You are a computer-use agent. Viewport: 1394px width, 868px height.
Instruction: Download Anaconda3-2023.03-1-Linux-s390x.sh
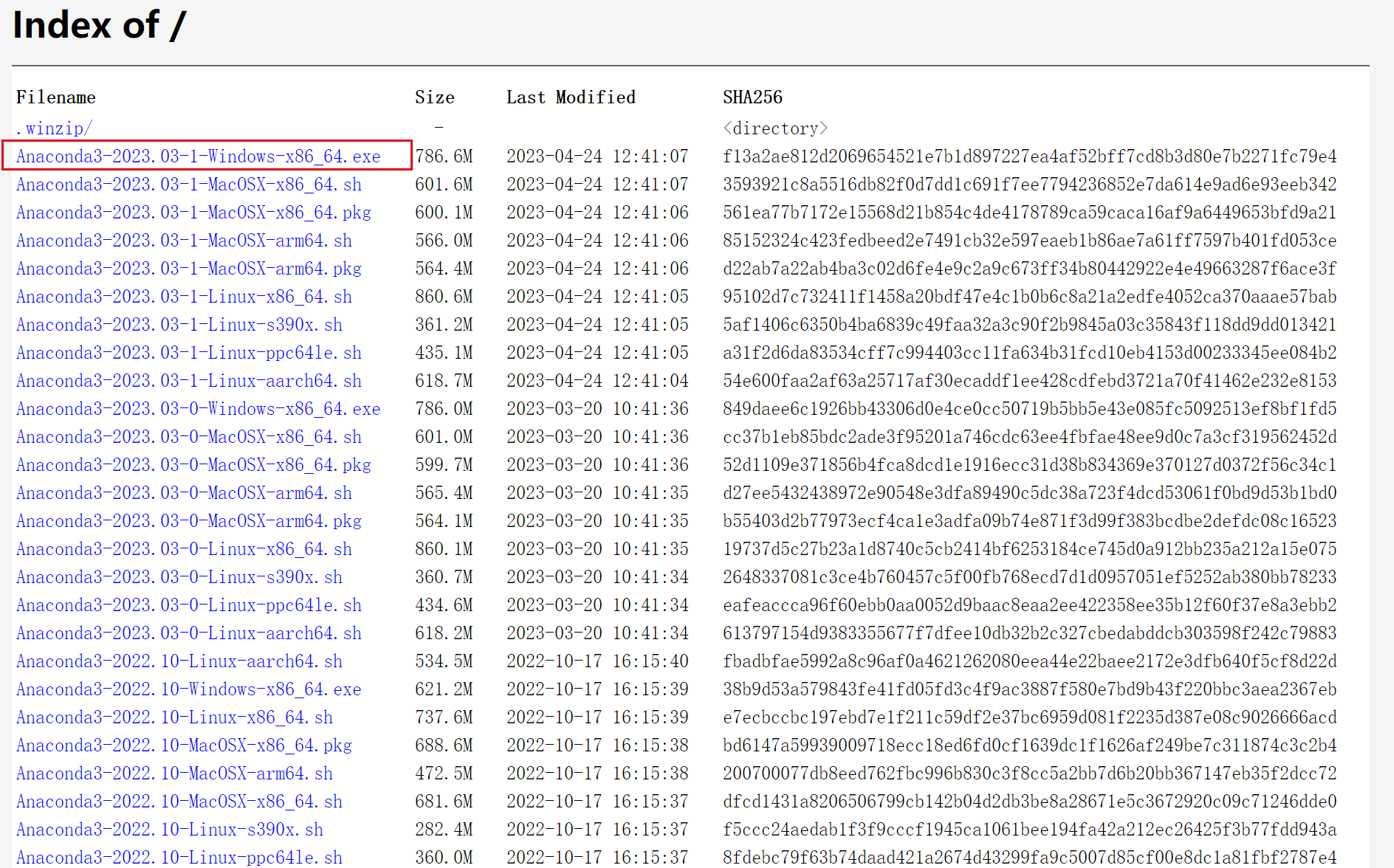pyautogui.click(x=179, y=325)
